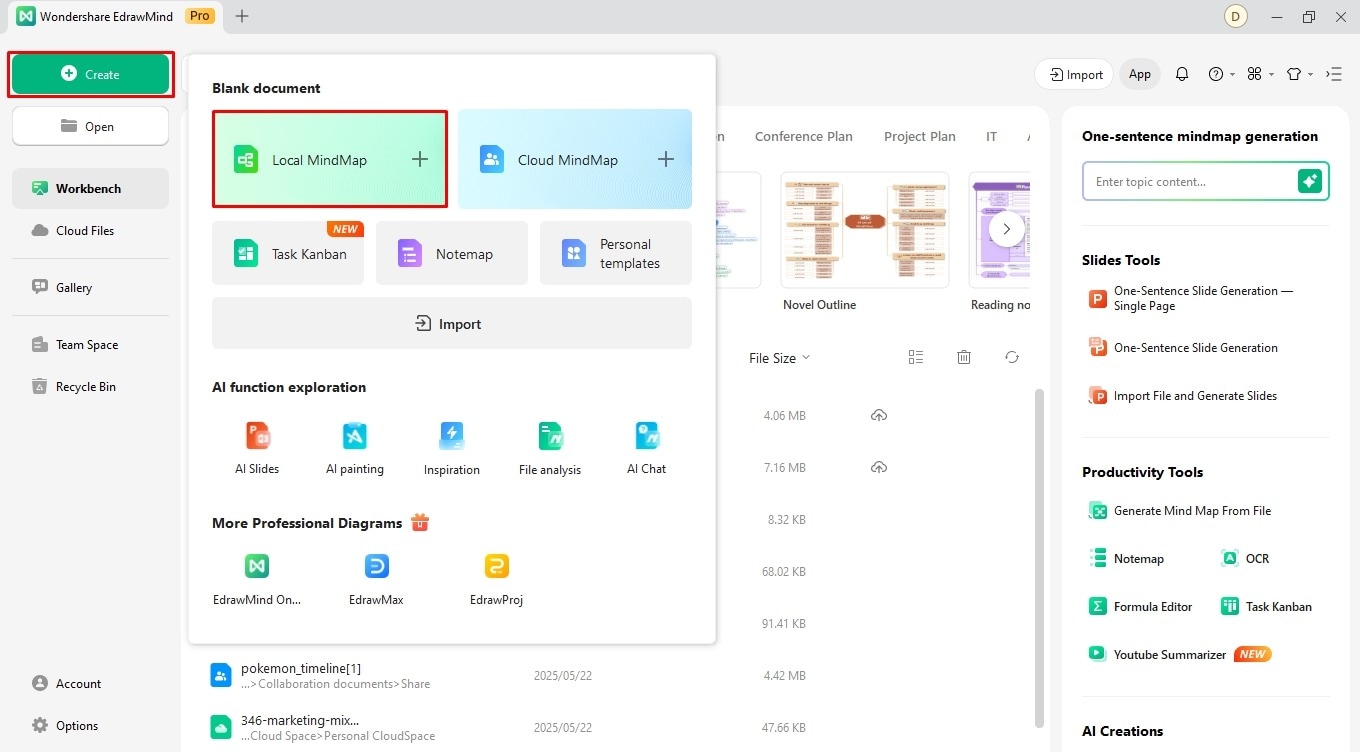
Task: Click gift icon beside More Professional Diagrams
Action: tap(420, 522)
